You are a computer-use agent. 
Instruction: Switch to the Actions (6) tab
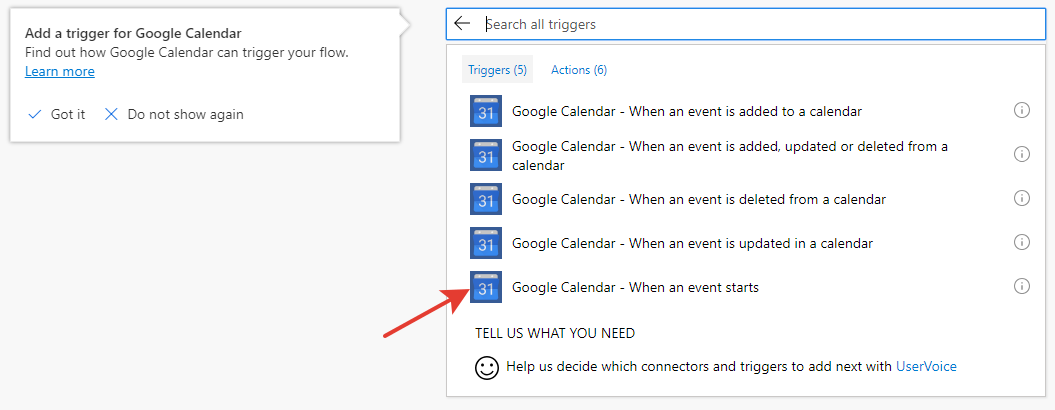point(579,70)
